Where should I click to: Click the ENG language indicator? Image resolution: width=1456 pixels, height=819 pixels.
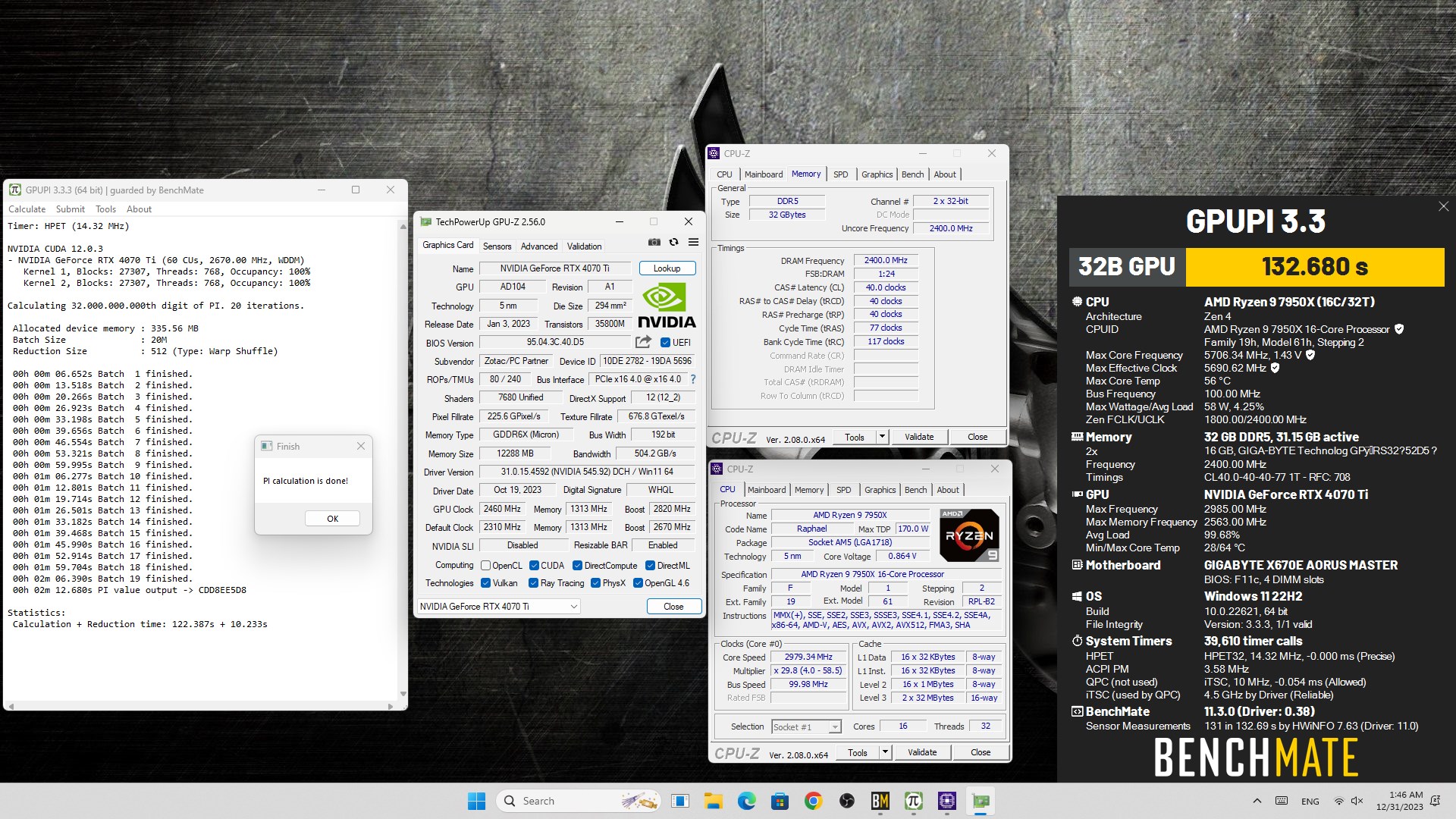click(1310, 801)
